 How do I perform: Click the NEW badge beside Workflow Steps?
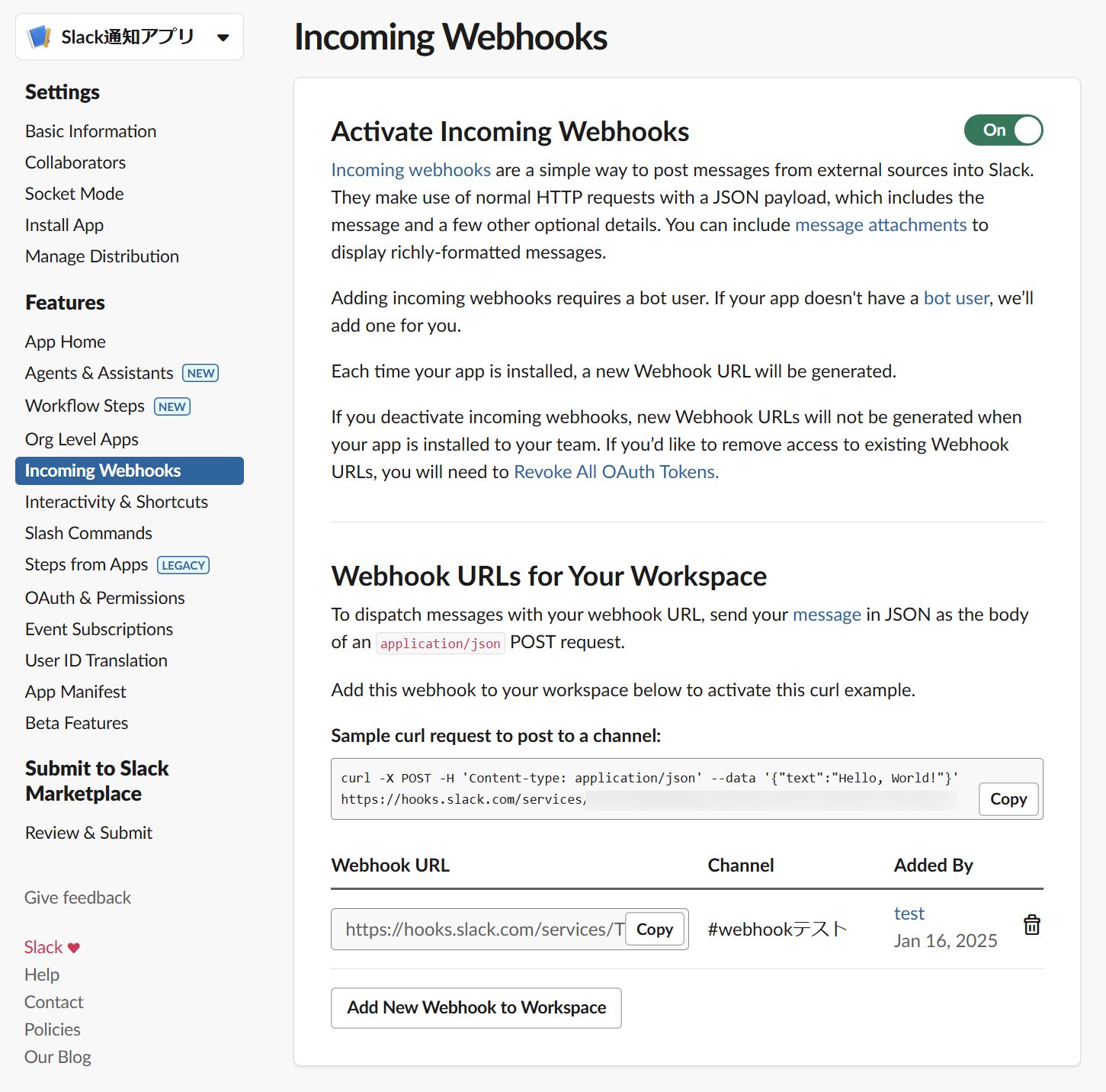click(x=172, y=406)
